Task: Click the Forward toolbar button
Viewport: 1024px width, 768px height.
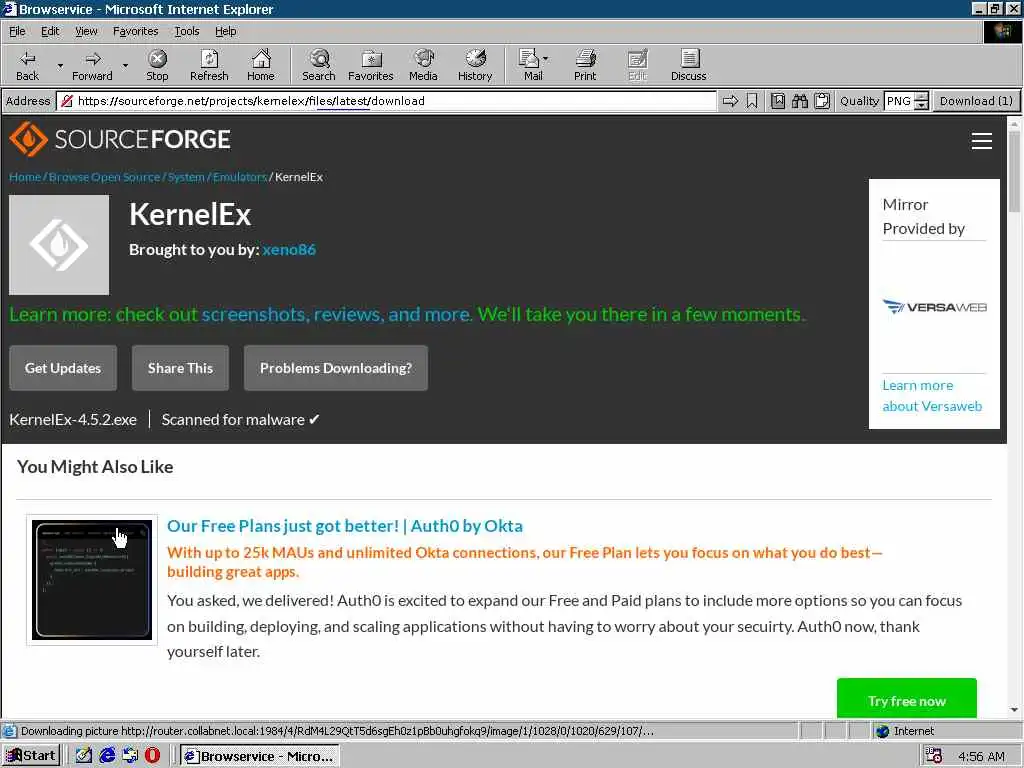Action: [x=92, y=65]
